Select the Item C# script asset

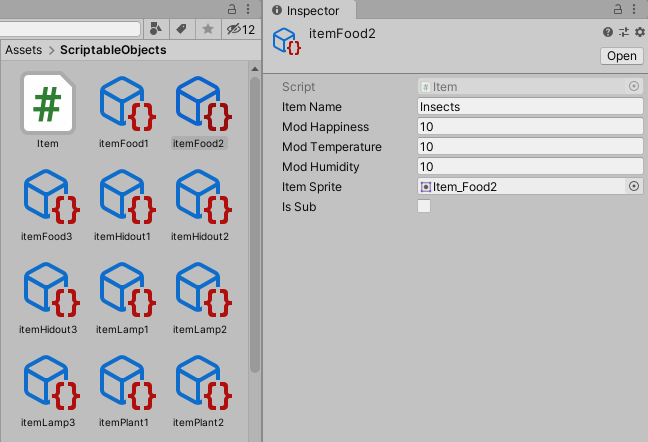tap(48, 103)
